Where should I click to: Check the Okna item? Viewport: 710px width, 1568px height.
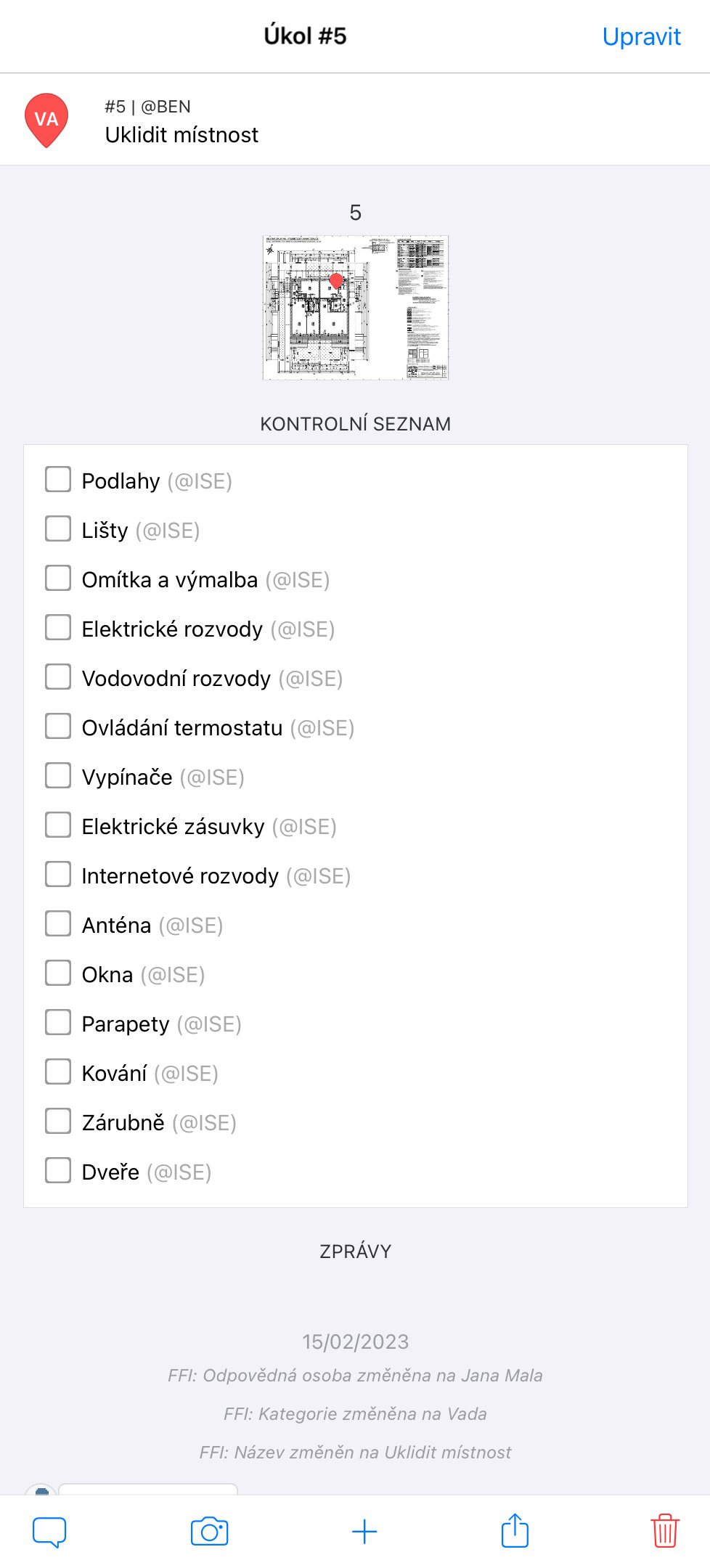[x=58, y=973]
